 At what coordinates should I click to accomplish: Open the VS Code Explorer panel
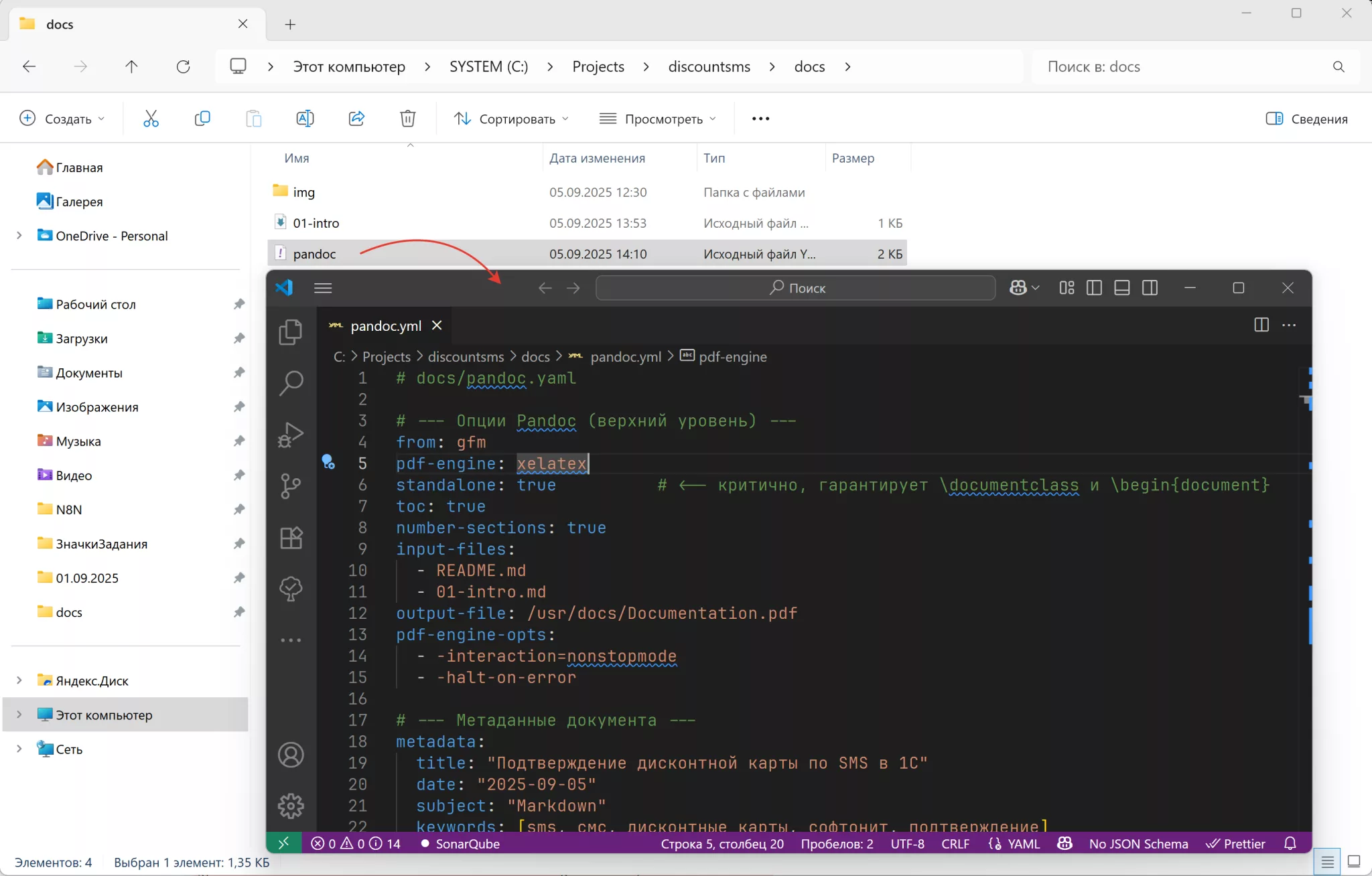[291, 332]
